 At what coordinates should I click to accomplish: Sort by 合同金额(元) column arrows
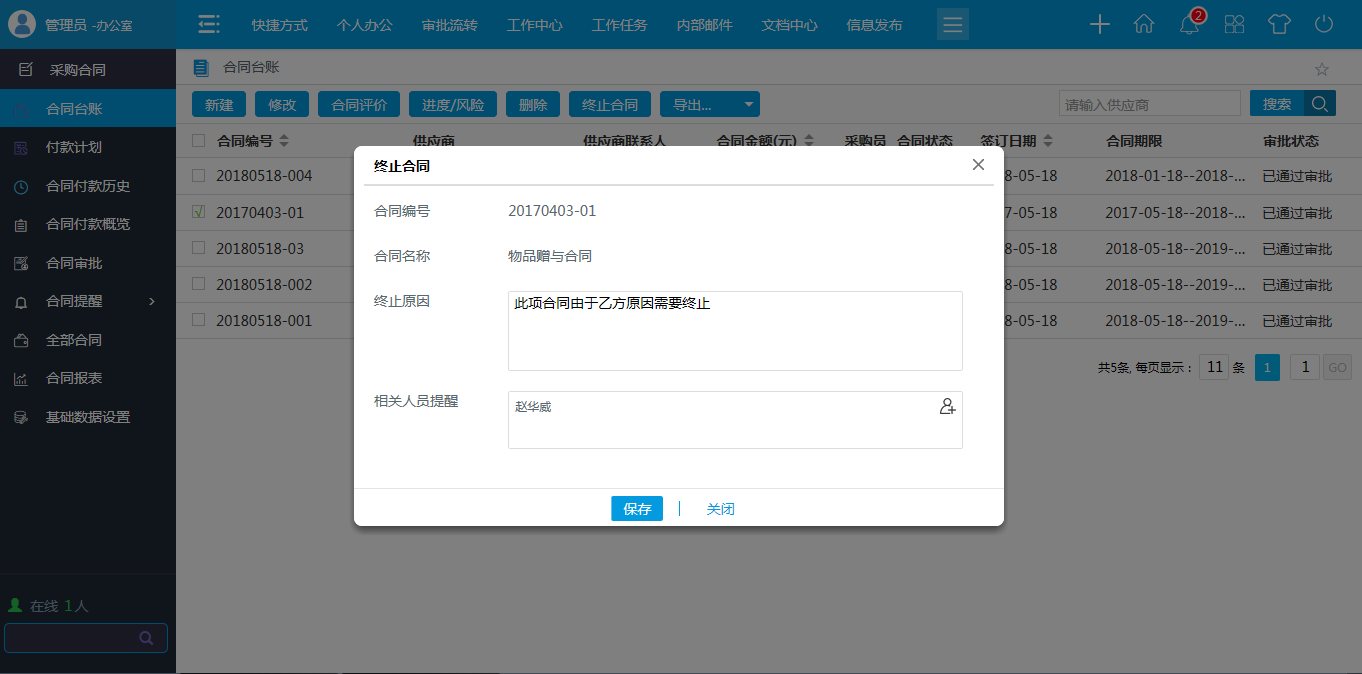(x=809, y=140)
